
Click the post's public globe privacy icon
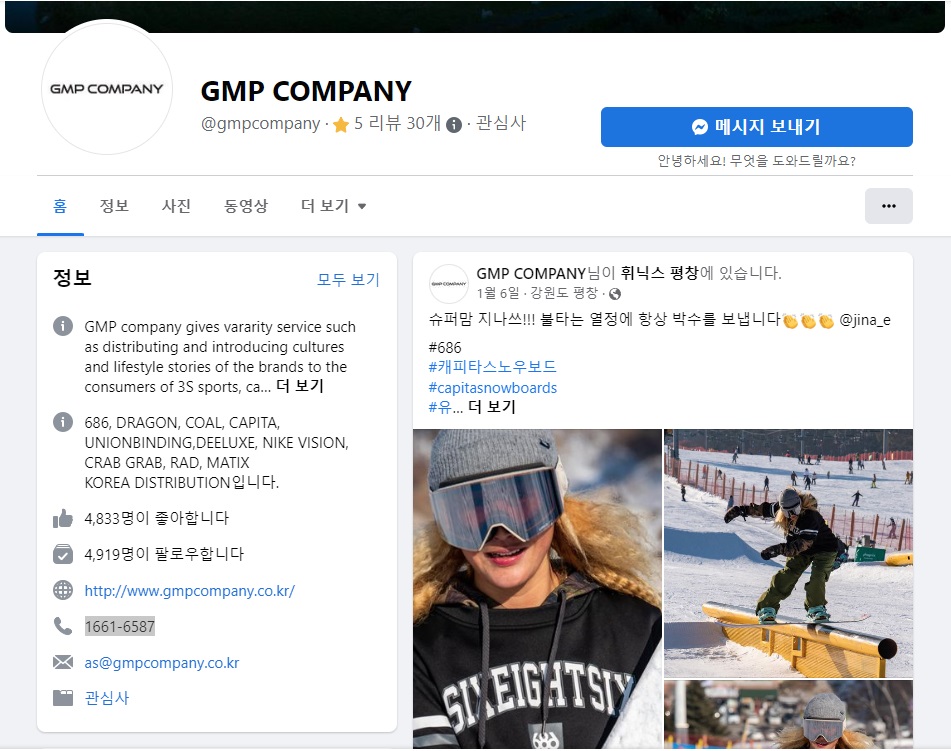pyautogui.click(x=615, y=294)
